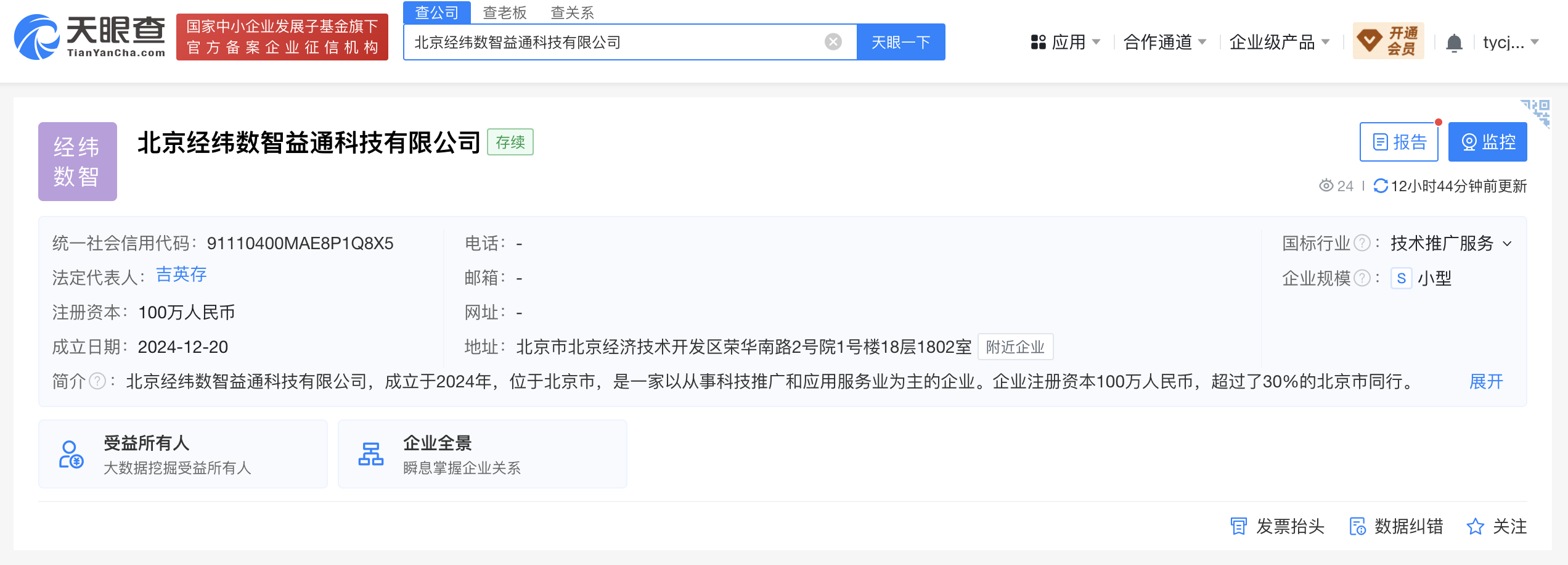Expand the 企业级产品 menu

point(1279,42)
